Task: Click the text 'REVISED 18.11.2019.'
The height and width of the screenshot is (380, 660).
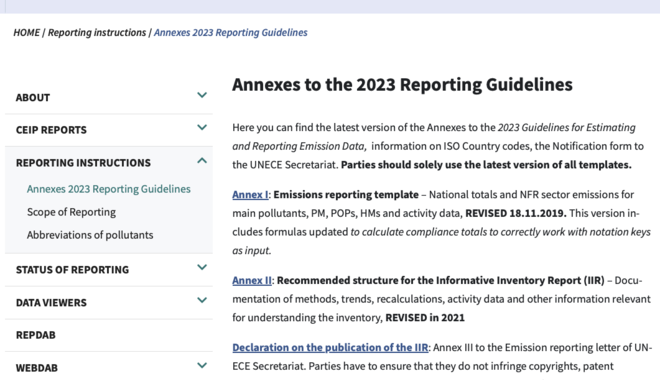Action: tap(516, 213)
